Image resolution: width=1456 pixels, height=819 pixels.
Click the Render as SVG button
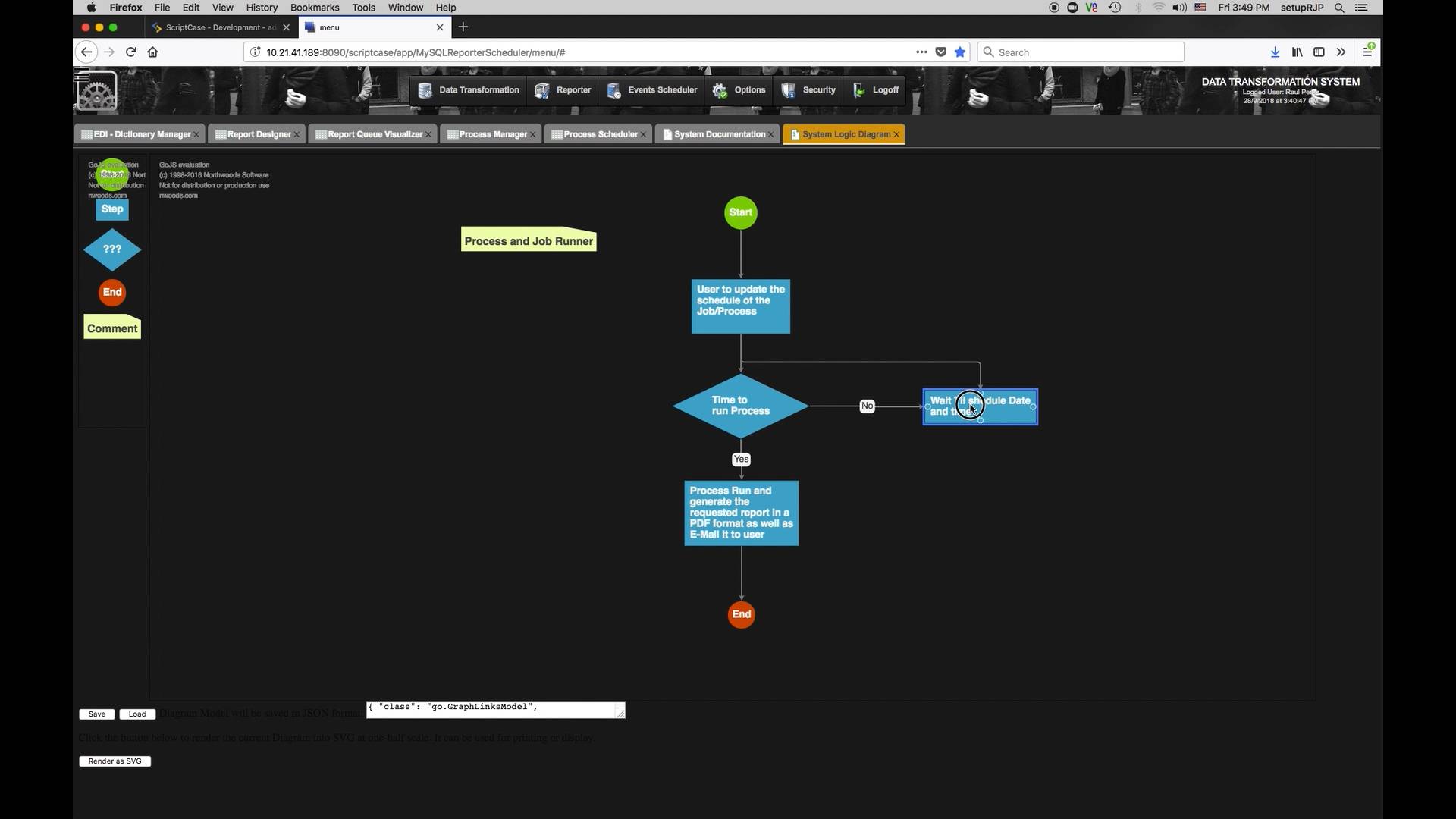tap(115, 761)
